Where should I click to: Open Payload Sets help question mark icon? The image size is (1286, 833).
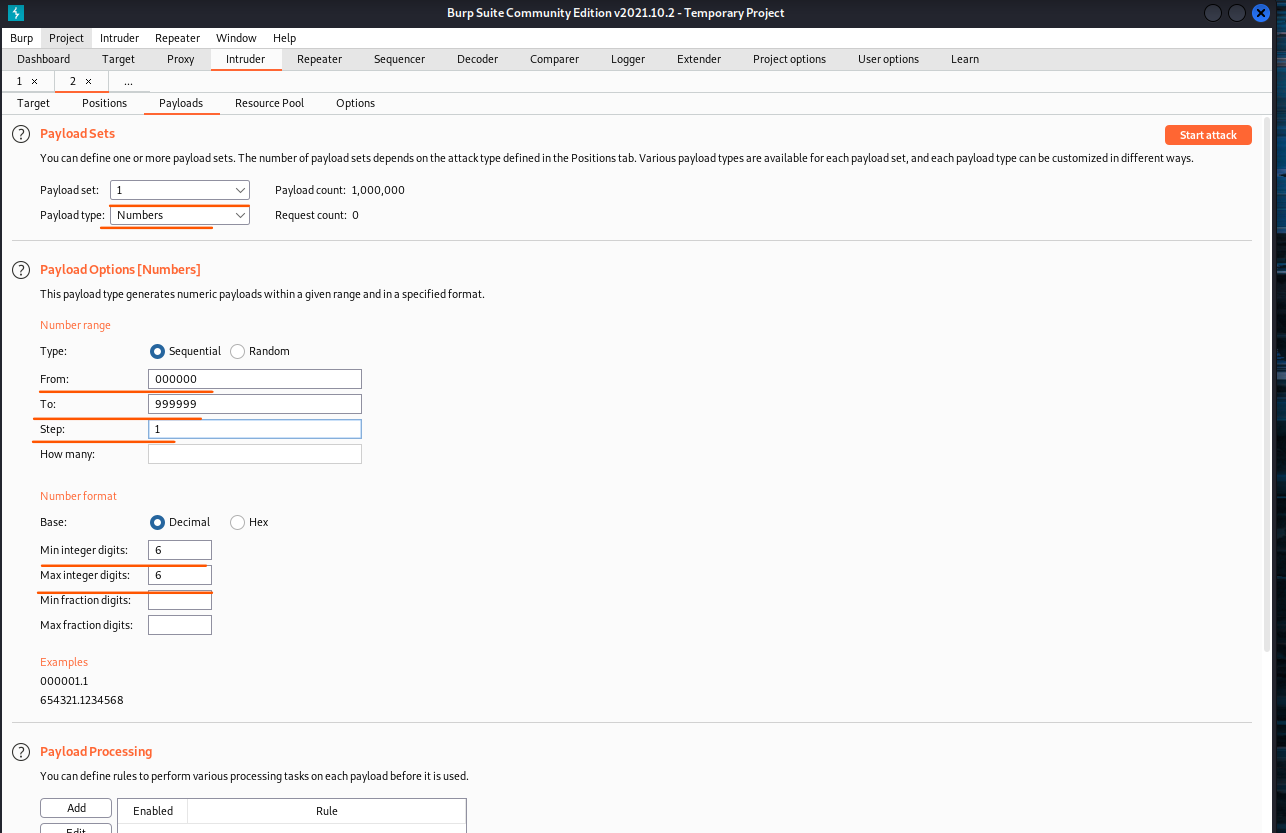coord(21,134)
